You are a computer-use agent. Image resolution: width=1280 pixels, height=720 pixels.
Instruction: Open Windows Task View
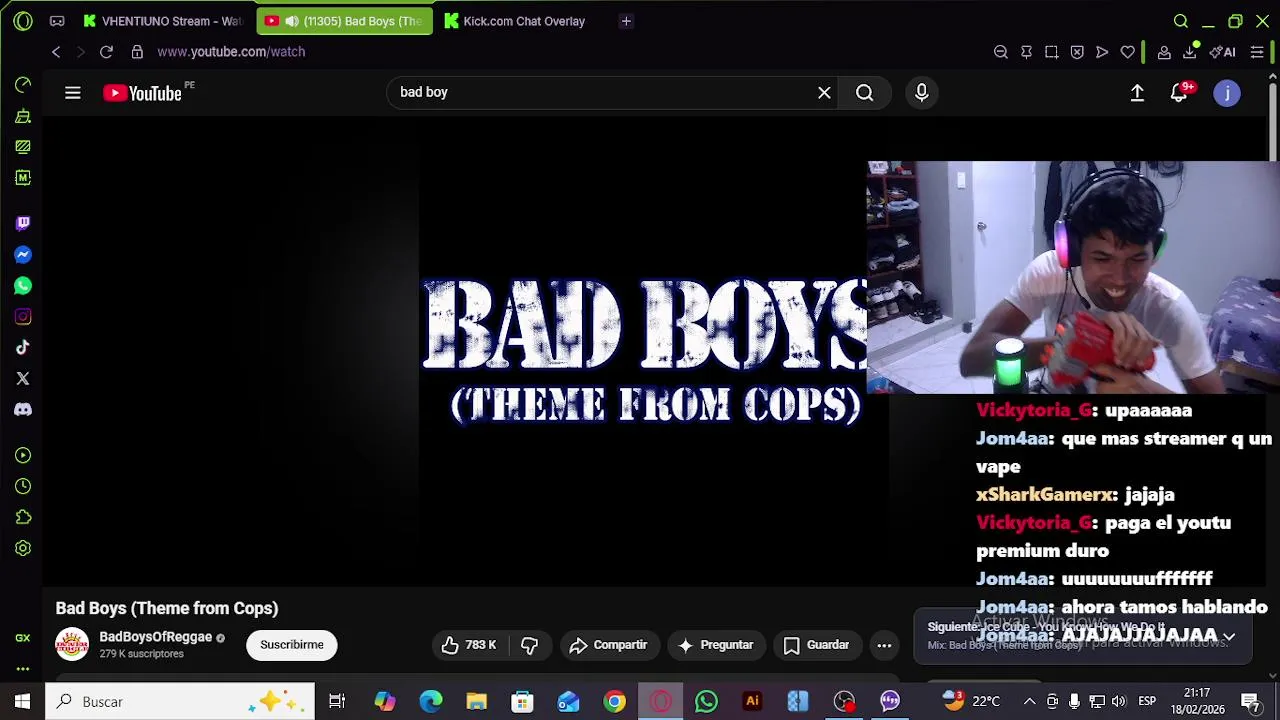click(337, 702)
